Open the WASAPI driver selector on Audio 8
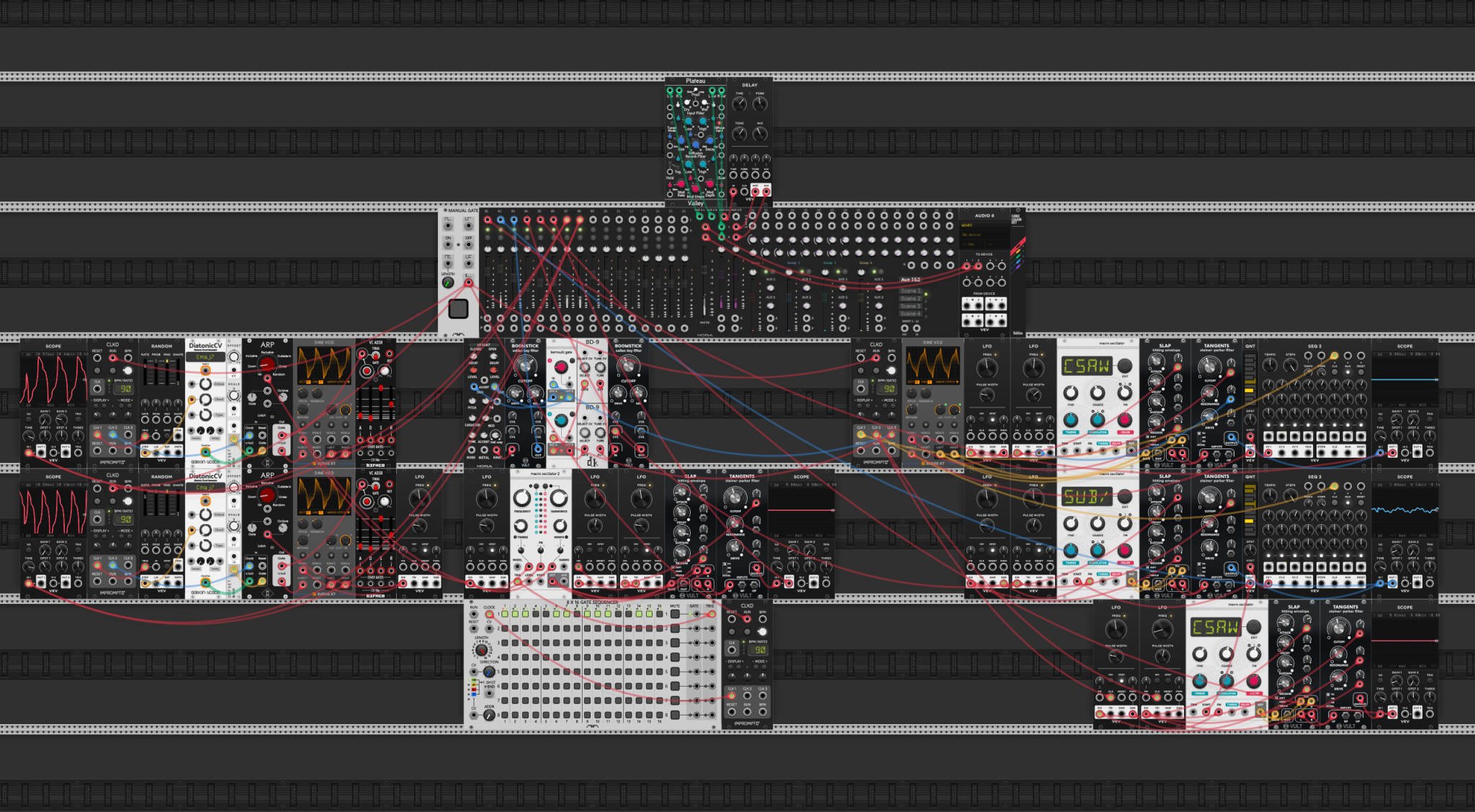Screen dimensions: 1475x812 (985, 225)
